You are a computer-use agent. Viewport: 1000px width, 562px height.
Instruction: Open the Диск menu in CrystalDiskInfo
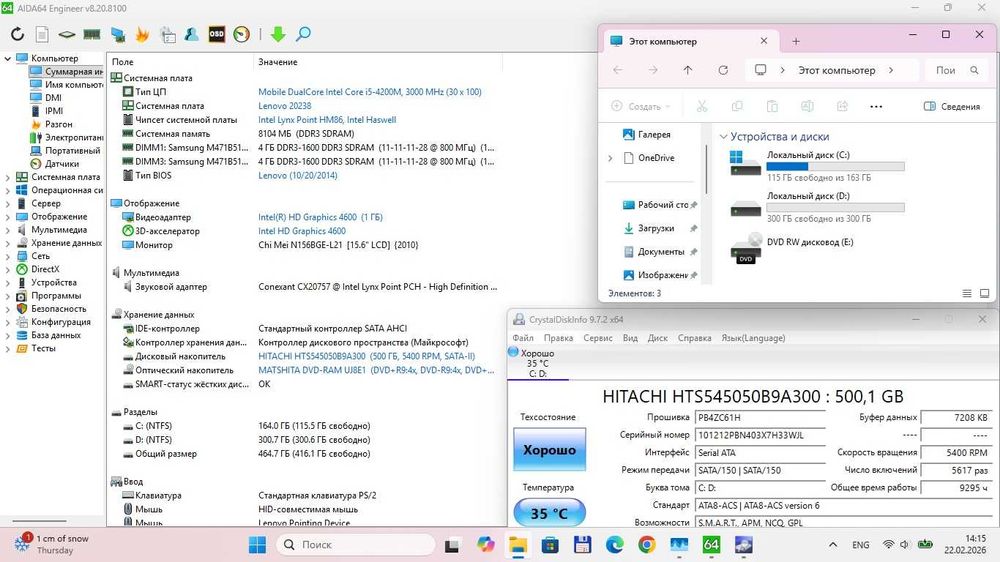coord(658,338)
